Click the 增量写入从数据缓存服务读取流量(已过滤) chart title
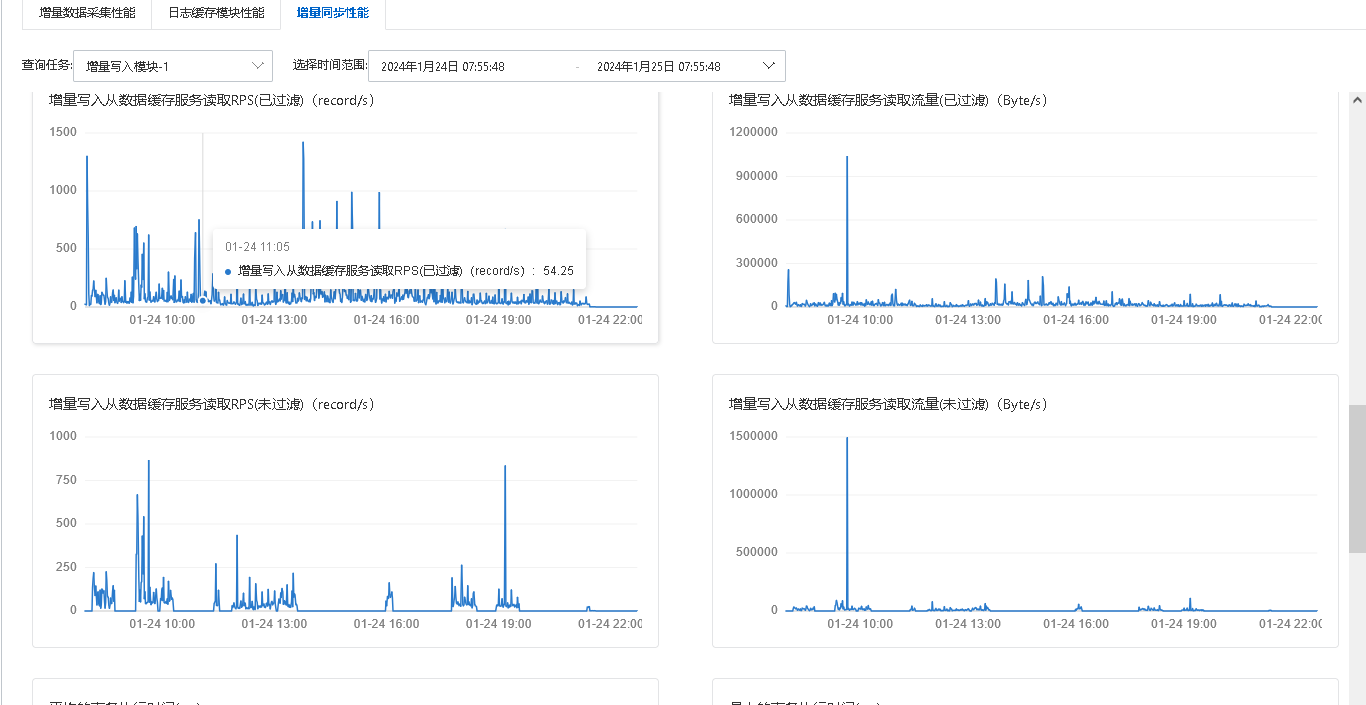1366x705 pixels. coord(889,100)
